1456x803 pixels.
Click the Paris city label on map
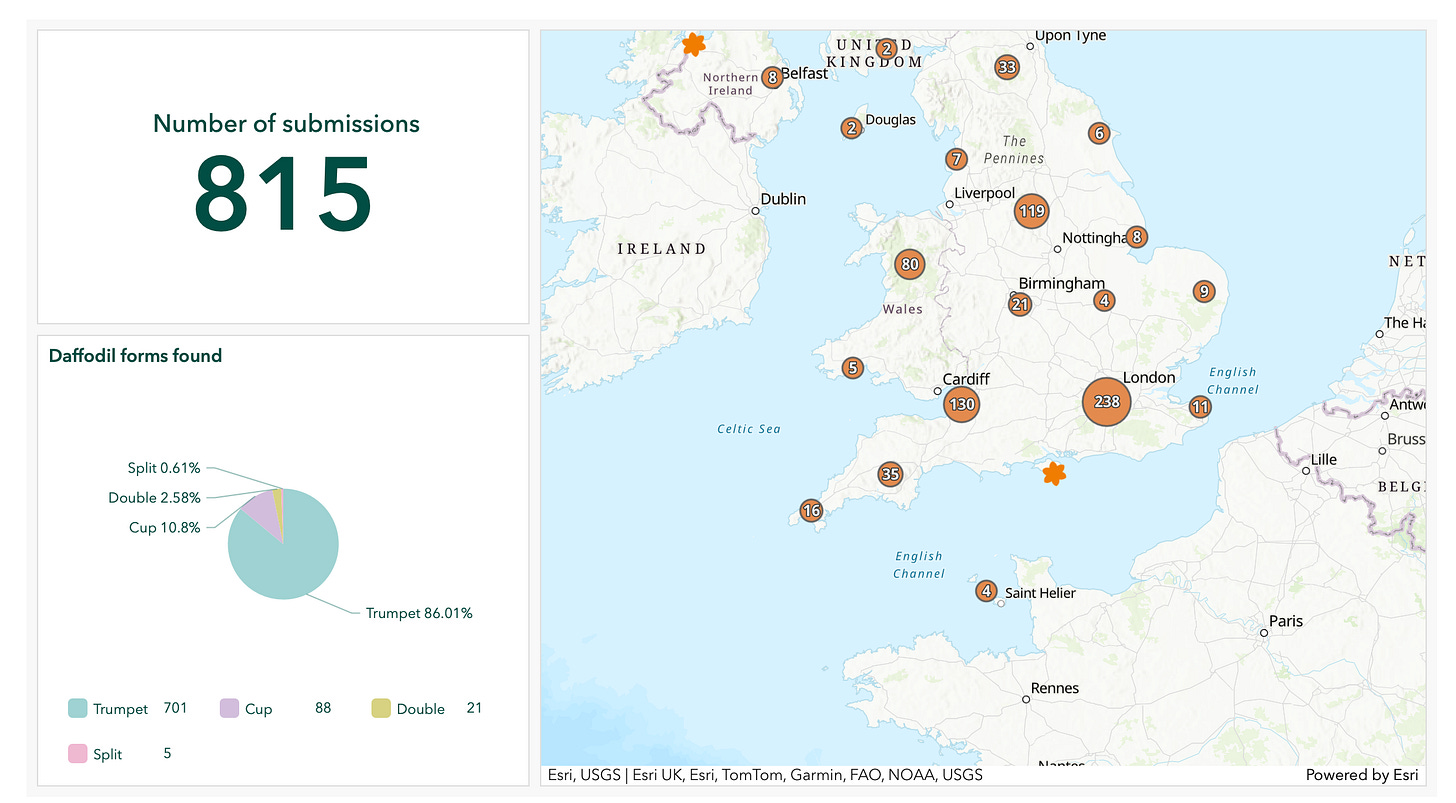point(1286,621)
